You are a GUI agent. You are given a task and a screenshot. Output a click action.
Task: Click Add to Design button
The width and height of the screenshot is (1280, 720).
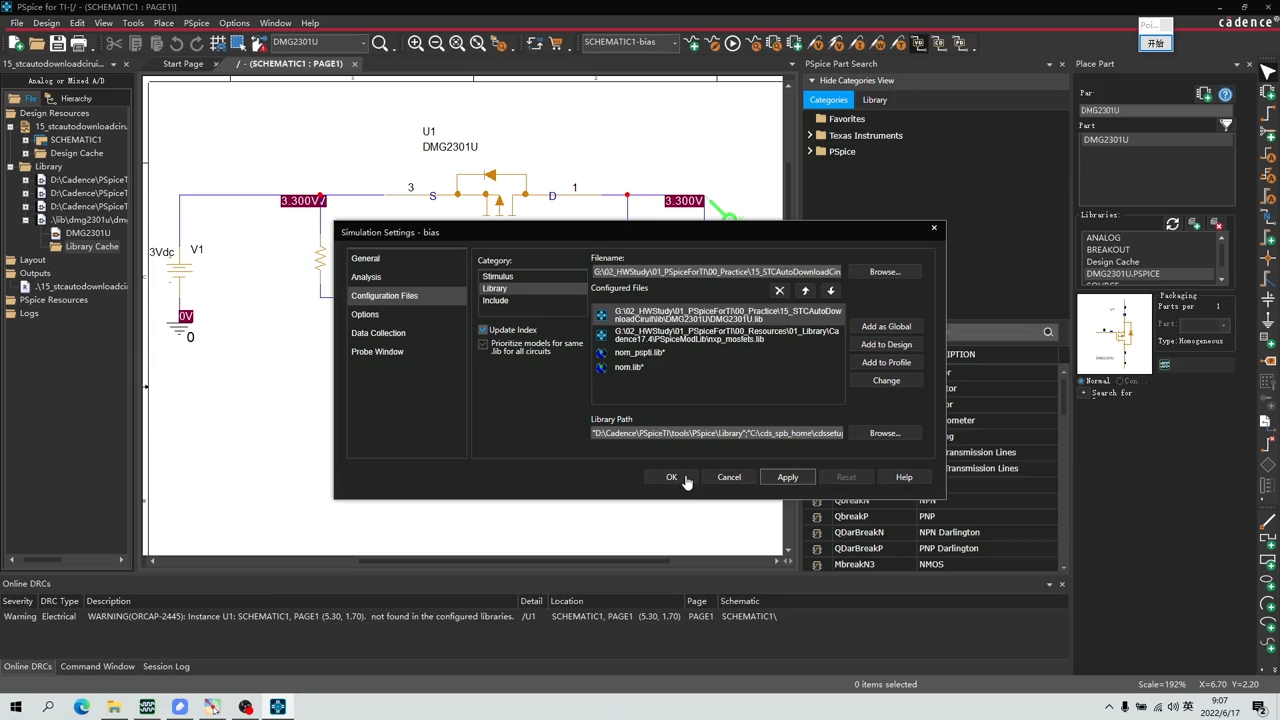coord(886,345)
